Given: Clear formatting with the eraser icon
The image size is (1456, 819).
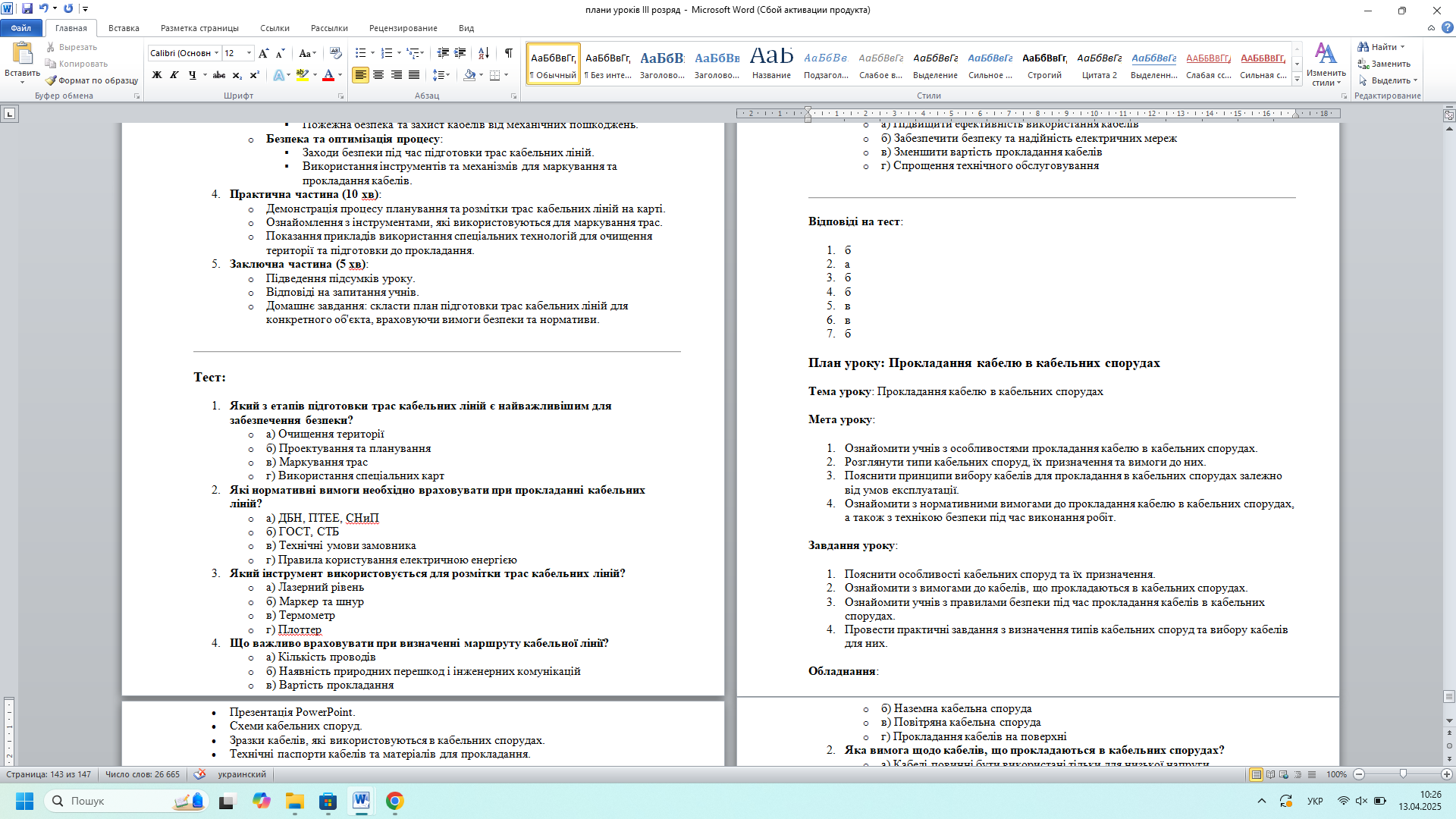Looking at the screenshot, I should pos(336,53).
